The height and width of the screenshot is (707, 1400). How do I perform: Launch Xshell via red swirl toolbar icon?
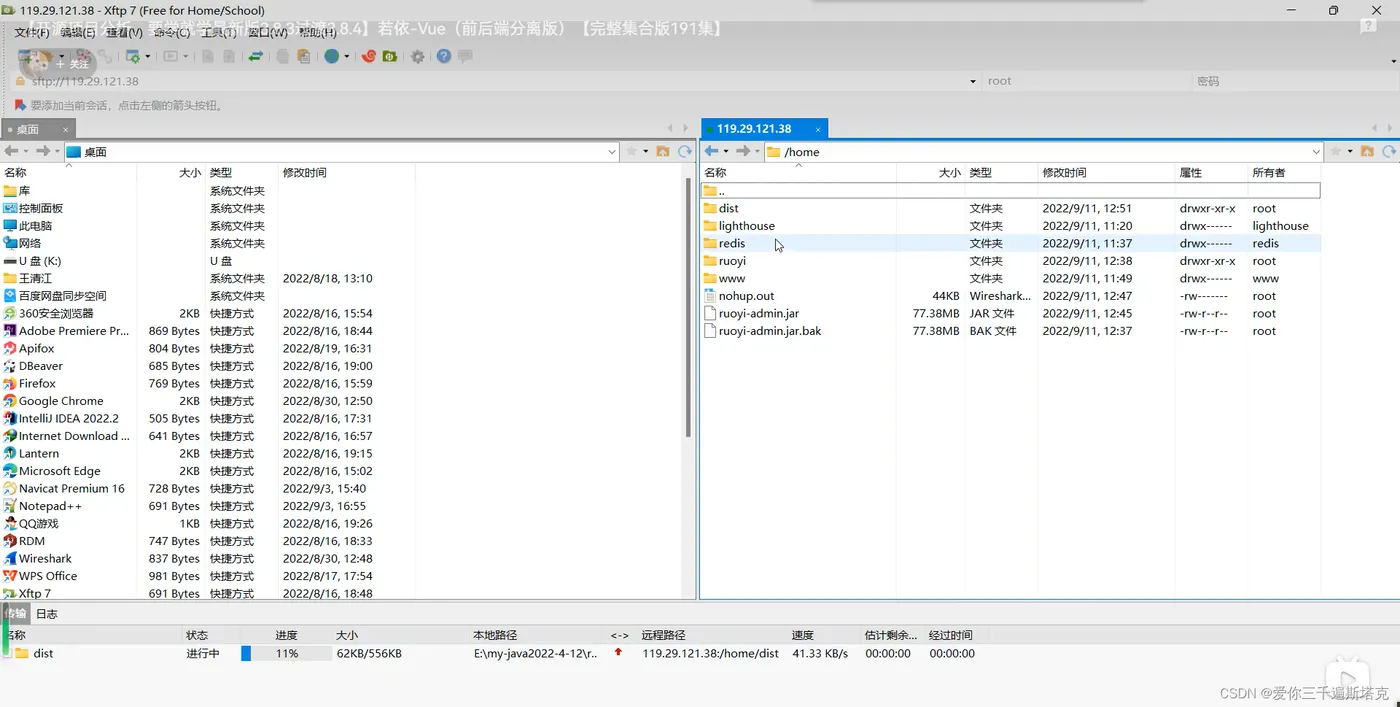coord(369,57)
